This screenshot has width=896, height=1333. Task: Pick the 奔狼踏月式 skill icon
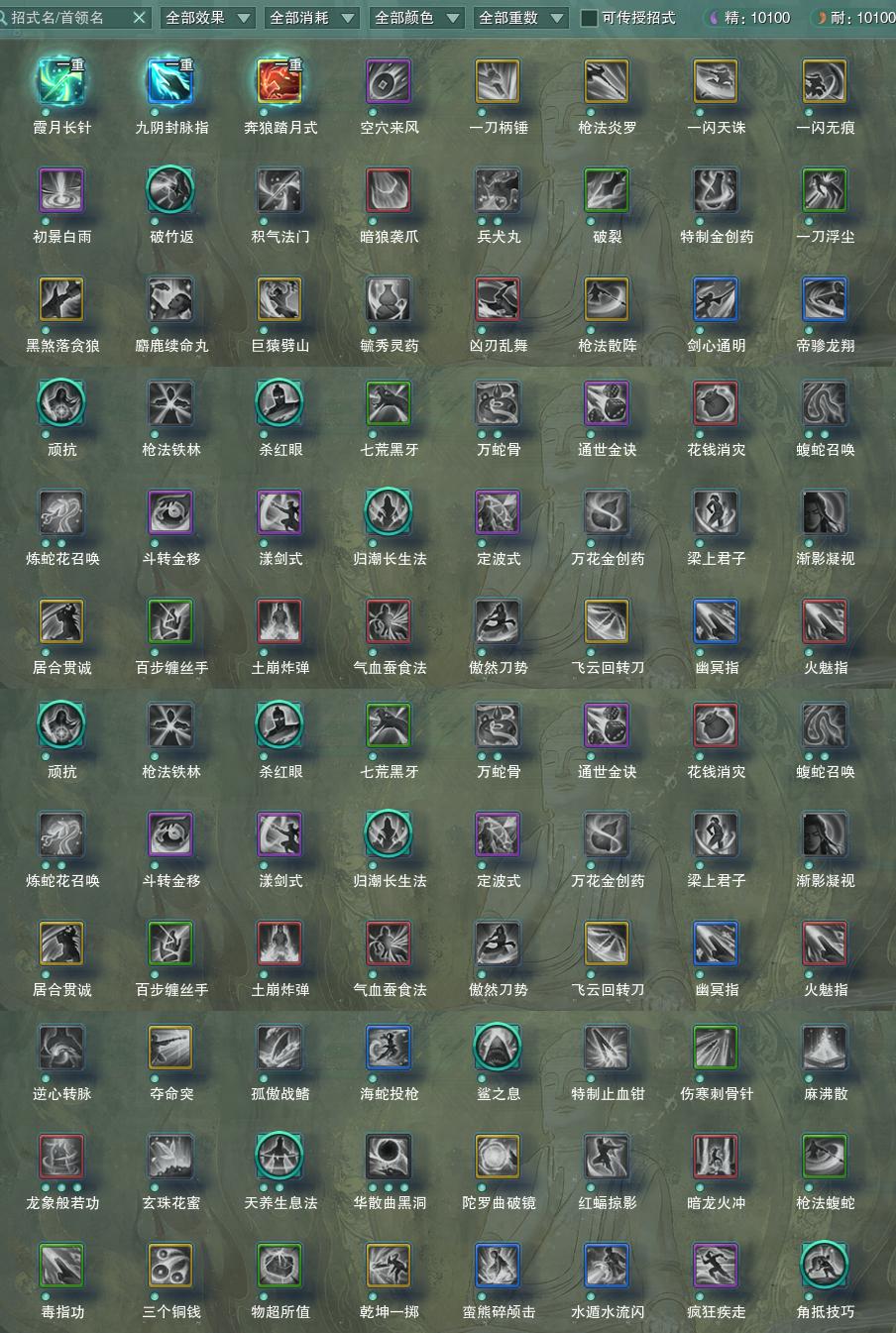click(280, 81)
